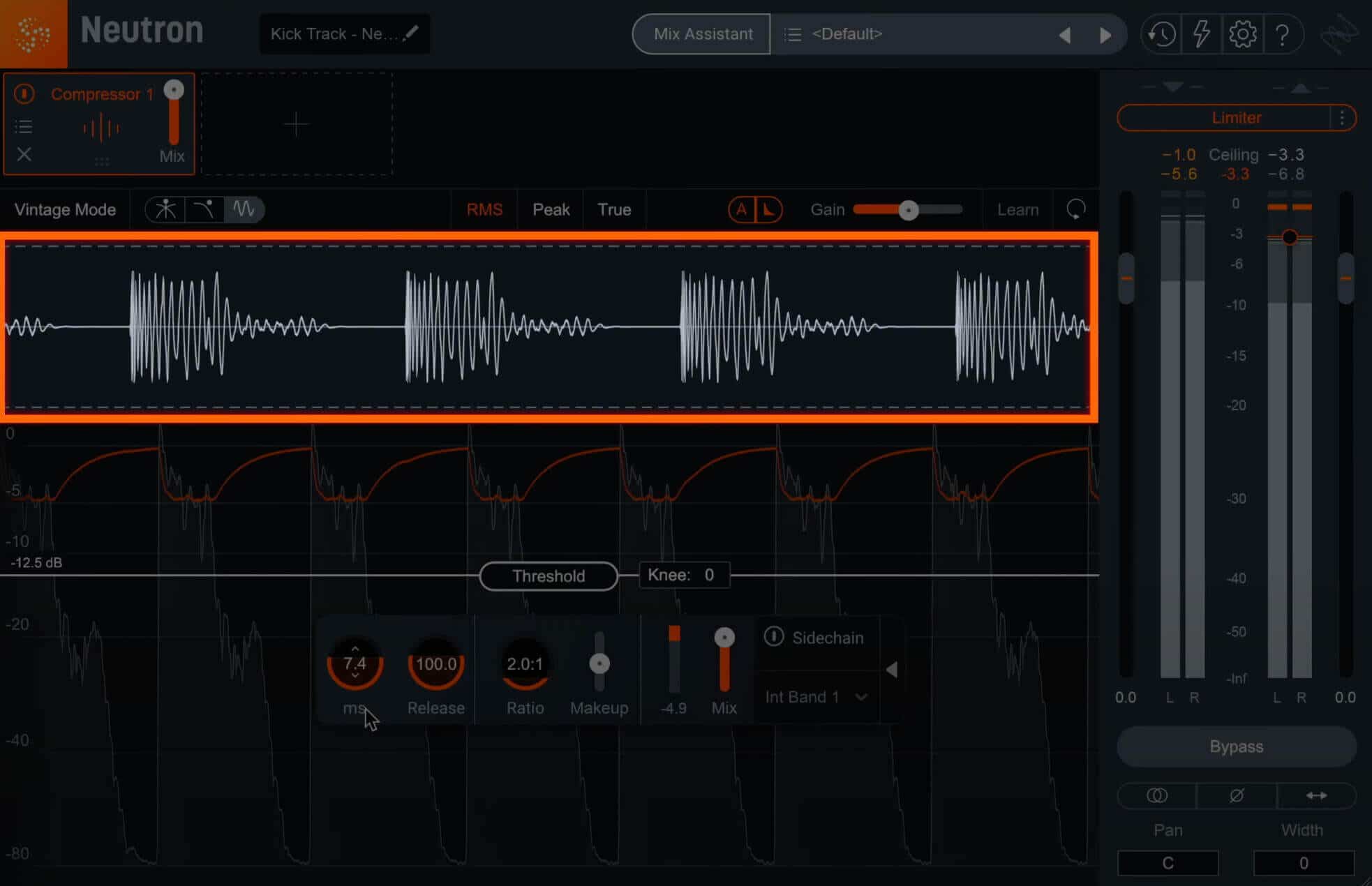Switch detection mode to Peak
Screen dimensions: 1372x886
[x=551, y=209]
